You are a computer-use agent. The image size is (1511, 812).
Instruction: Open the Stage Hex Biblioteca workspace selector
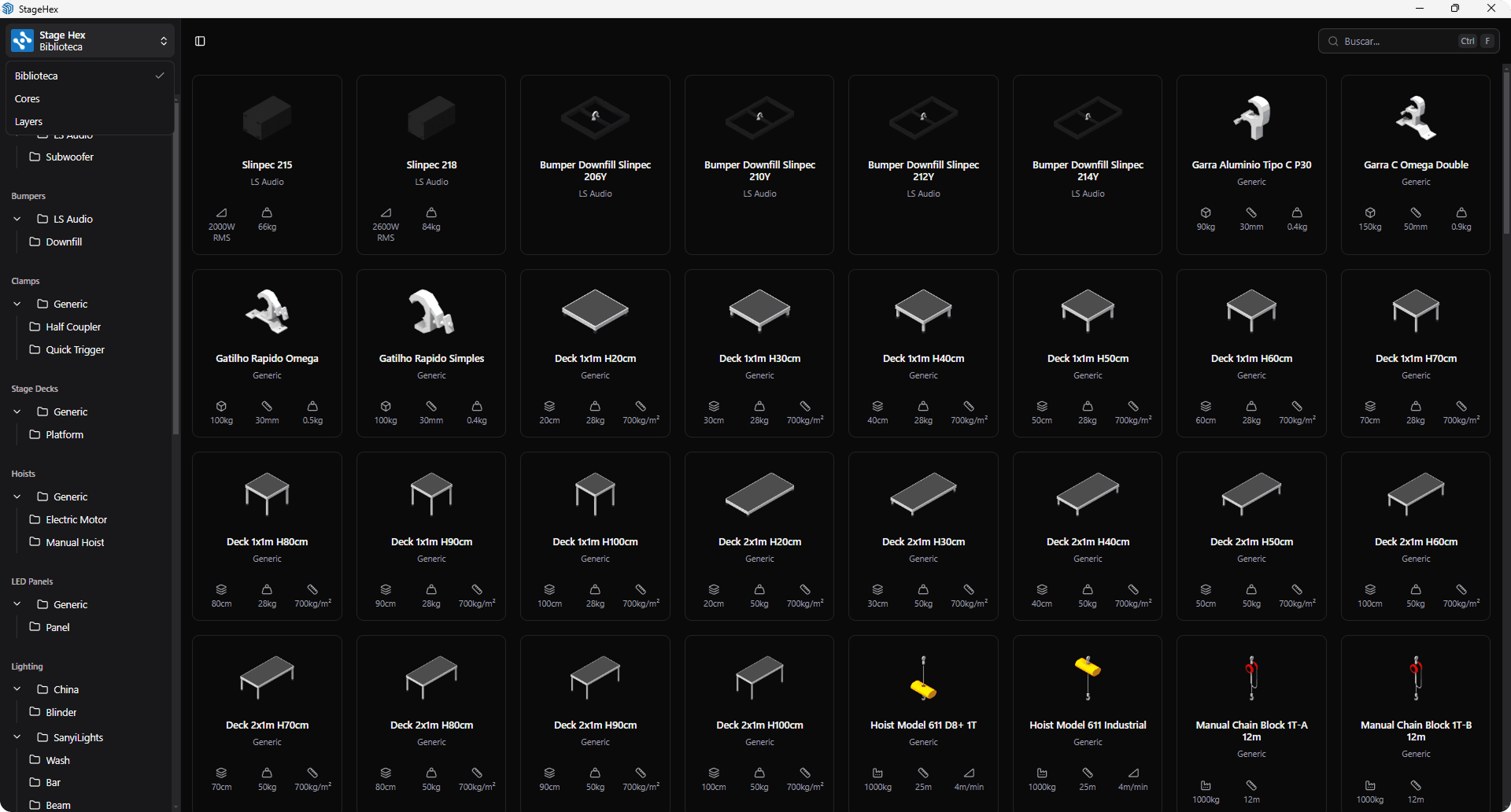point(164,40)
